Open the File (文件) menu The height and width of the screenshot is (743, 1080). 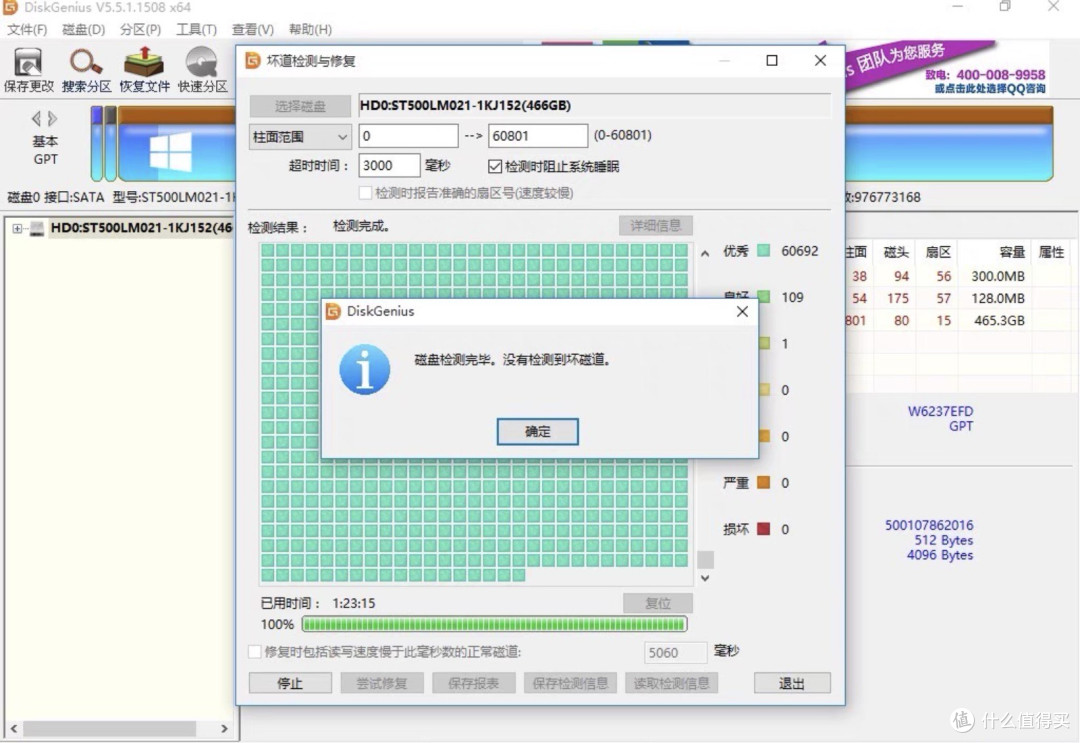(28, 30)
